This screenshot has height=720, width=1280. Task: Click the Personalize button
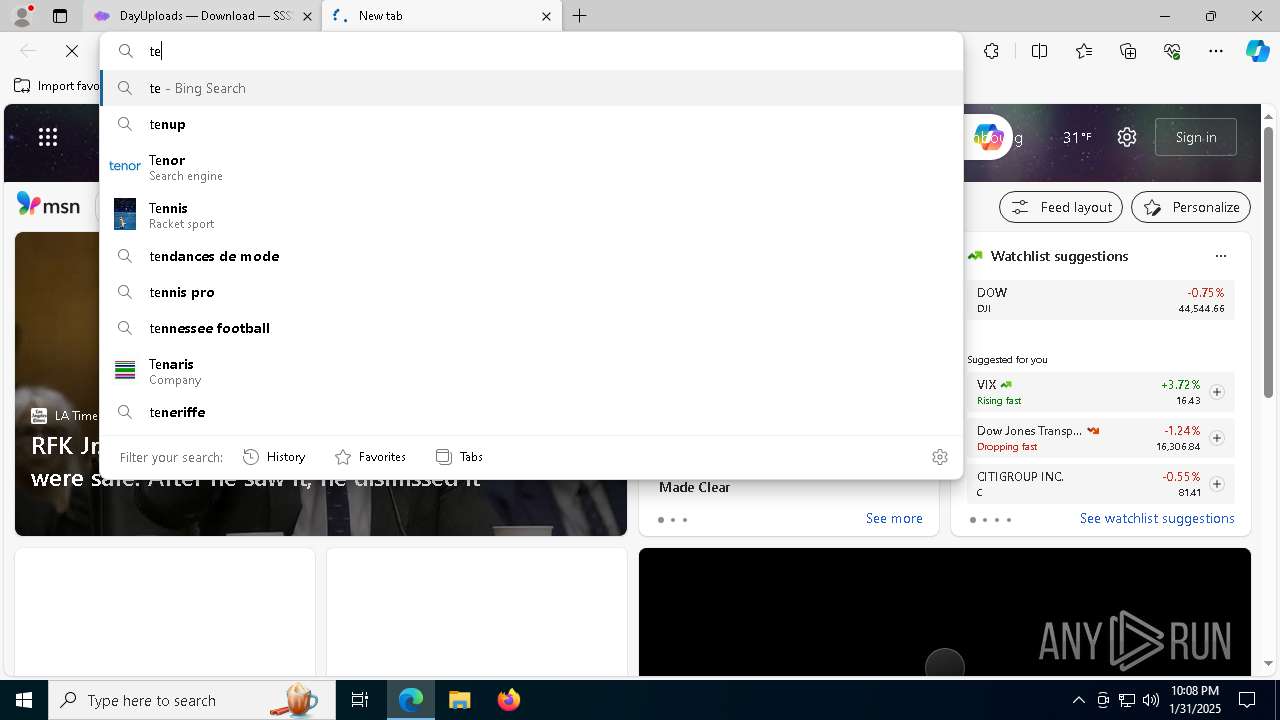point(1191,207)
